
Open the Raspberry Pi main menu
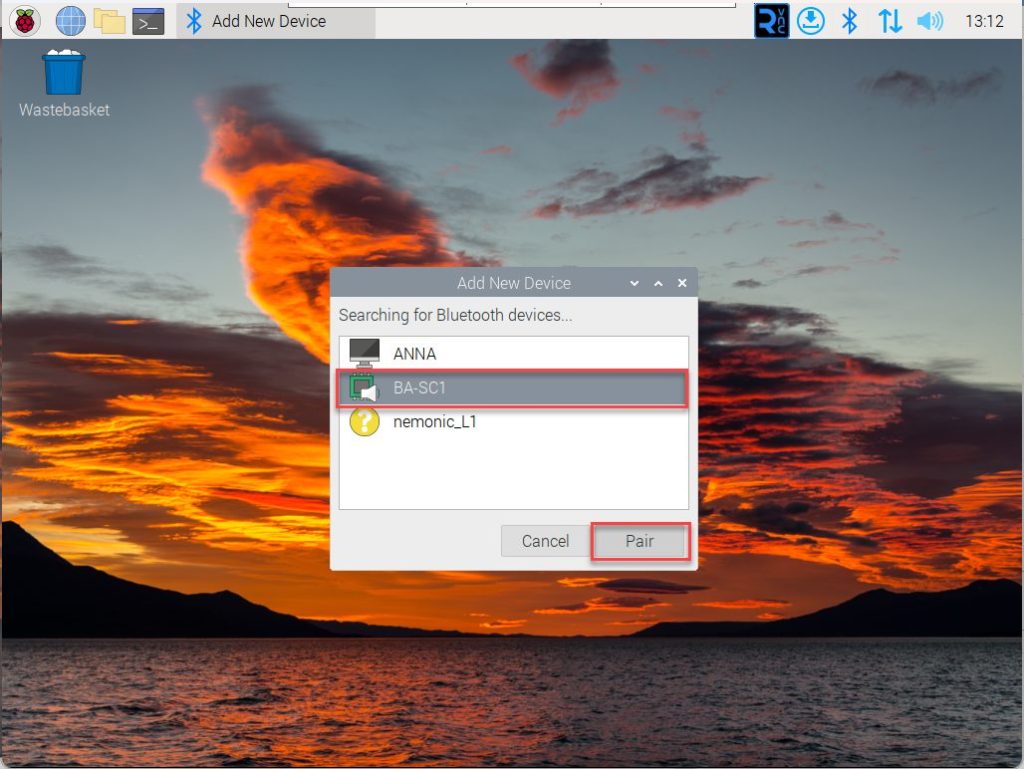[25, 21]
